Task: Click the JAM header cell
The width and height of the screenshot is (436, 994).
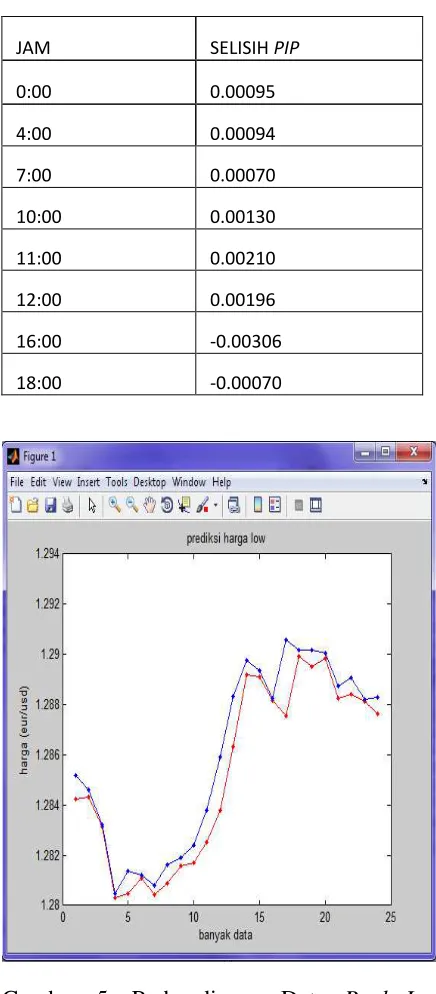Action: (x=98, y=39)
